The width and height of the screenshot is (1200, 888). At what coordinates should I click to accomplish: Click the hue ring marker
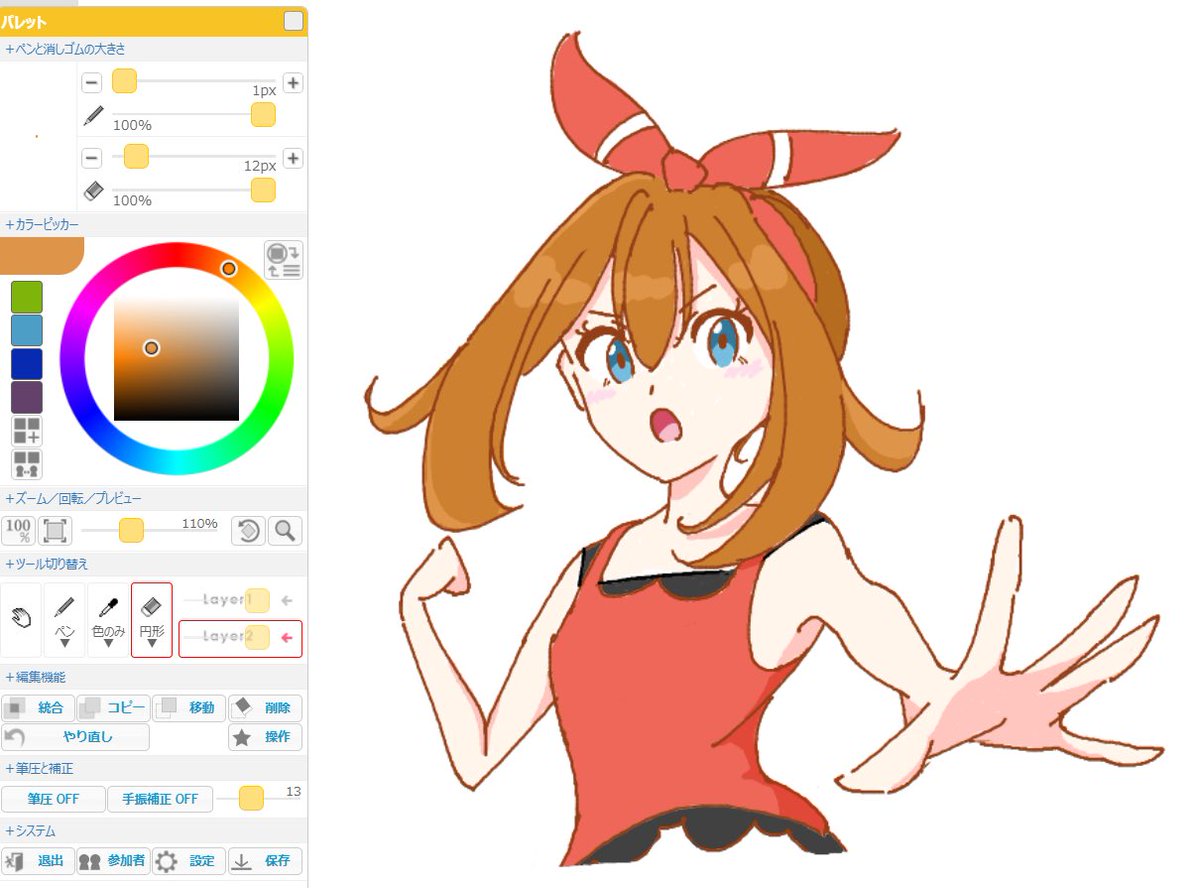pyautogui.click(x=228, y=268)
